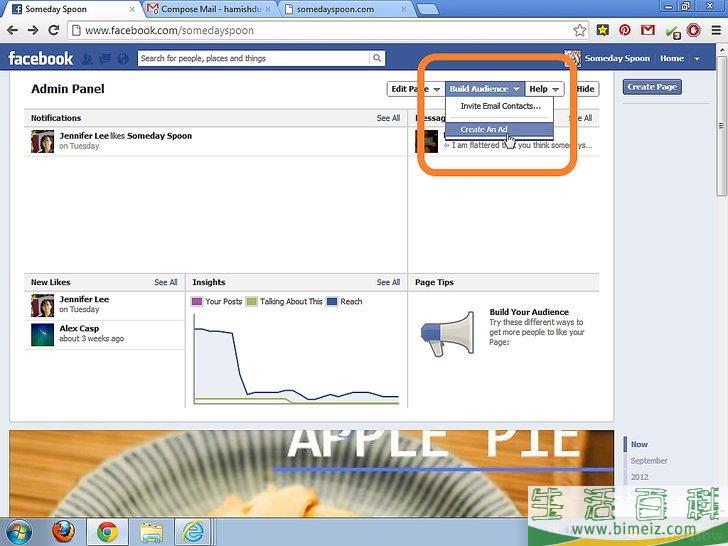Switch to the somedayspoon.com tab
Viewport: 728px width, 546px height.
[344, 9]
